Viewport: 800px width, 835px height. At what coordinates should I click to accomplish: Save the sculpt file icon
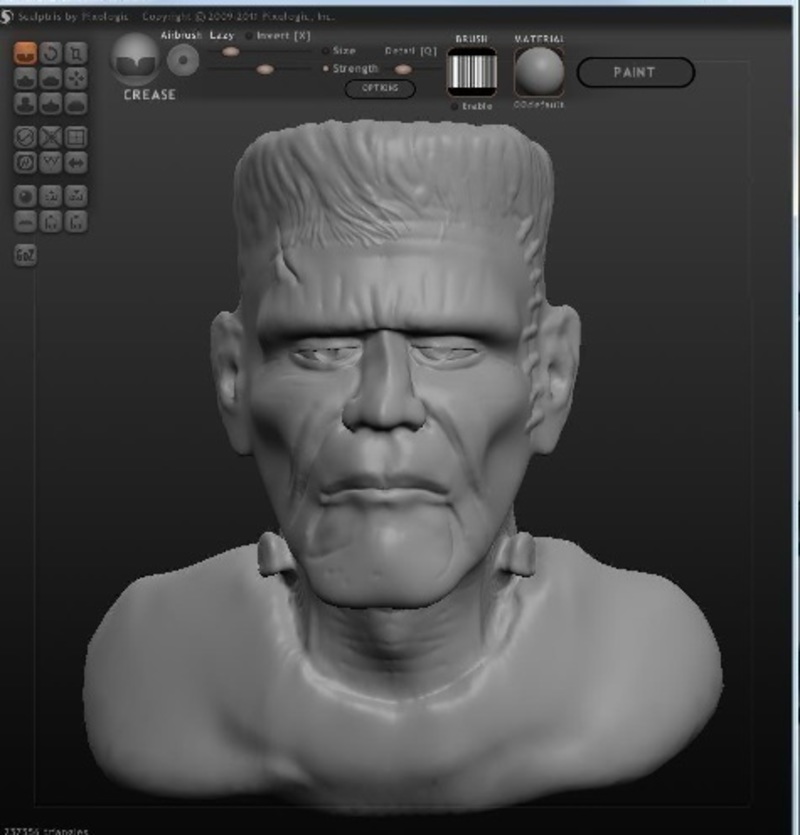click(x=76, y=222)
